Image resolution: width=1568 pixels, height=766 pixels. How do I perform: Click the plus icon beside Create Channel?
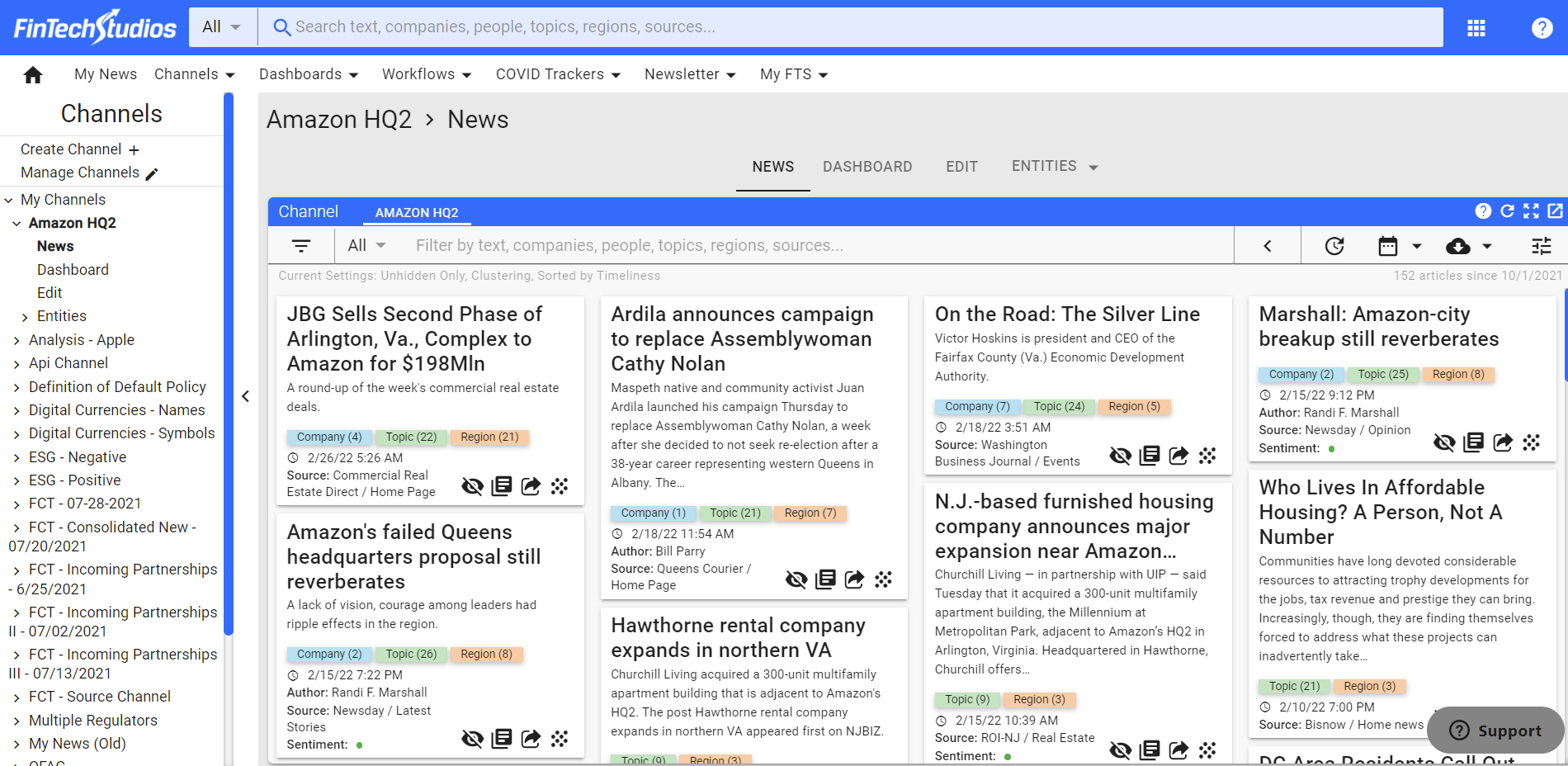[134, 150]
